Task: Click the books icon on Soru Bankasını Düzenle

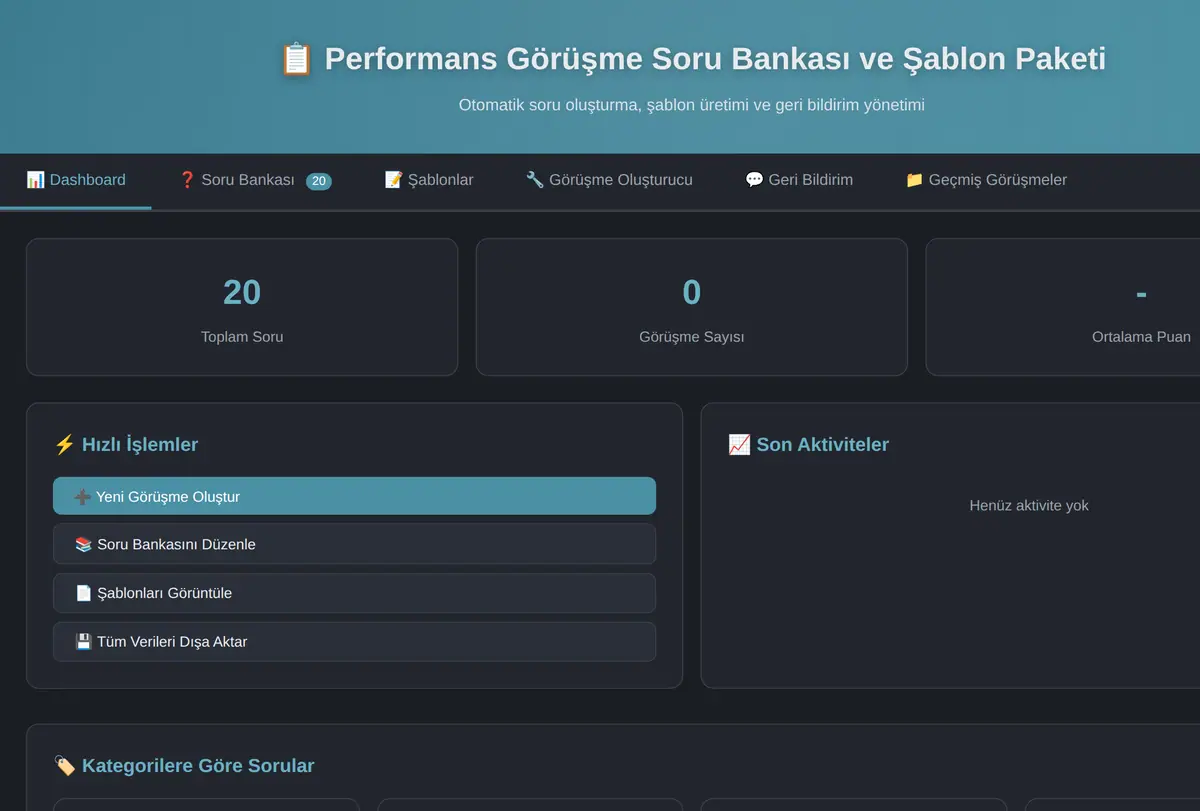Action: pyautogui.click(x=84, y=545)
